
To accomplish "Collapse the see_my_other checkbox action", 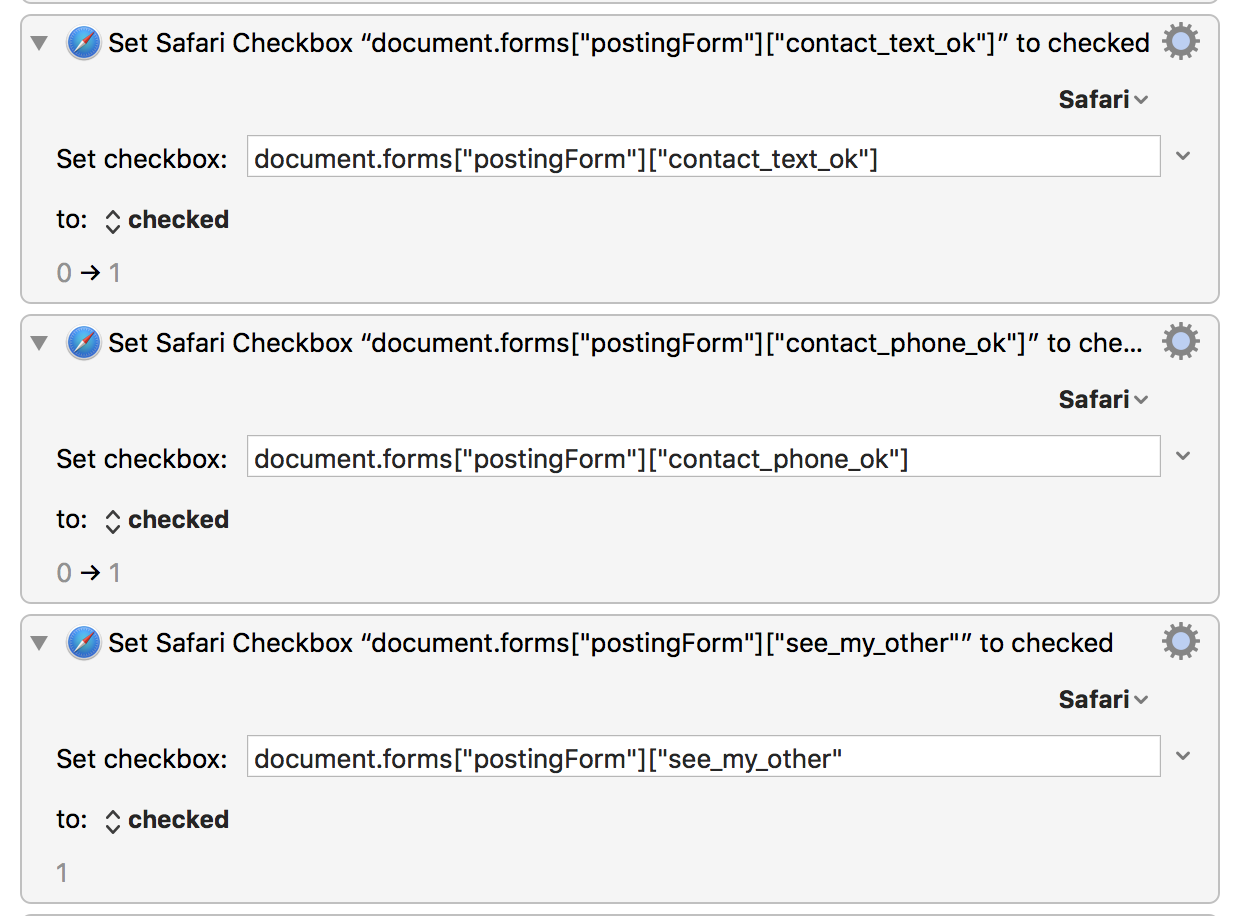I will (x=39, y=643).
